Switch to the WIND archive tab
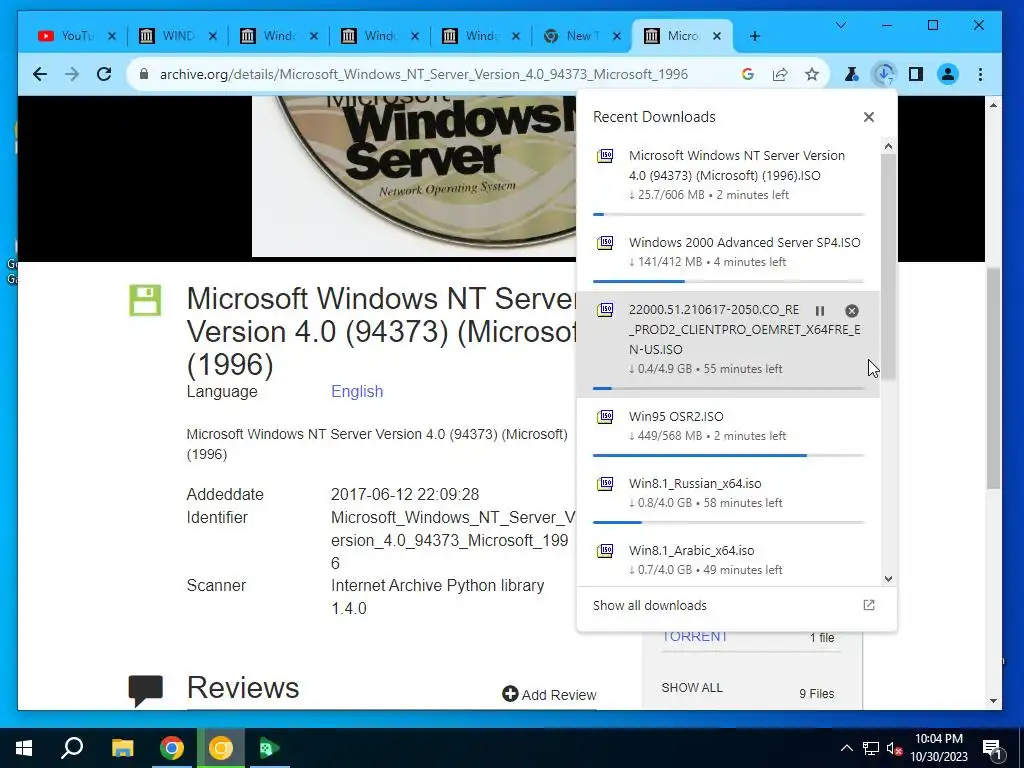1024x768 pixels. (x=177, y=36)
